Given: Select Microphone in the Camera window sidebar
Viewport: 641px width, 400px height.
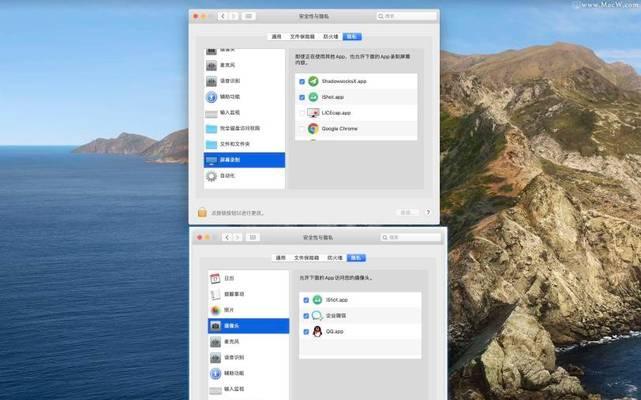Looking at the screenshot, I should 248,342.
